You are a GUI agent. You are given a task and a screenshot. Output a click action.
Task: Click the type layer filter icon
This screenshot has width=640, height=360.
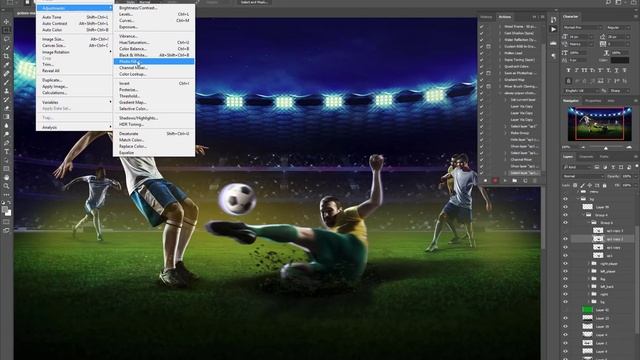(x=613, y=167)
